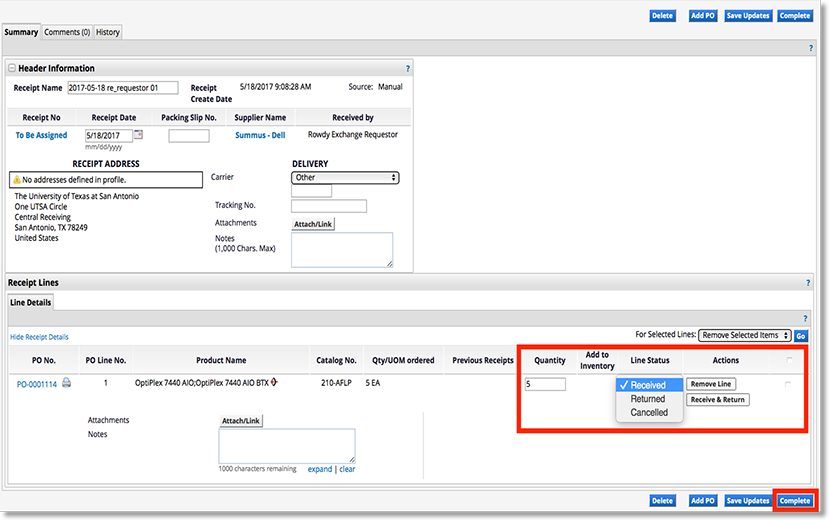This screenshot has height=521, width=830.
Task: Click the Receive & Return button
Action: [x=717, y=400]
